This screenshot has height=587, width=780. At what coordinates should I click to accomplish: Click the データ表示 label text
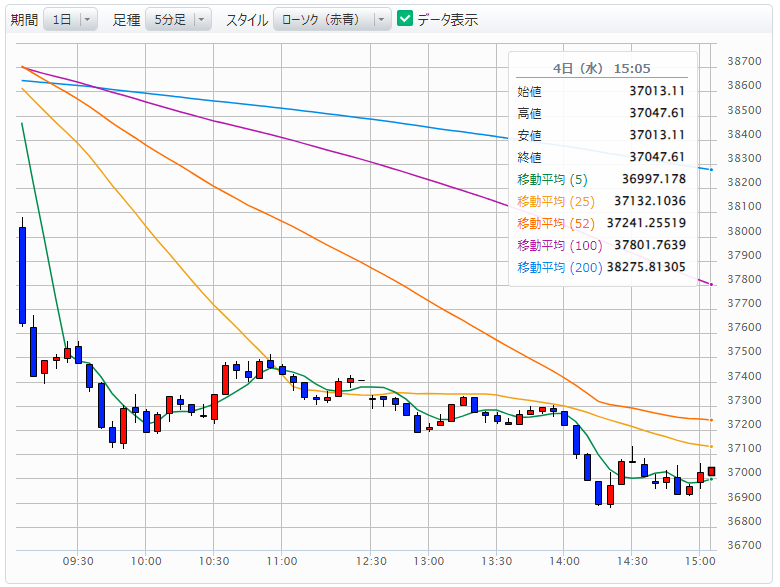tap(447, 20)
